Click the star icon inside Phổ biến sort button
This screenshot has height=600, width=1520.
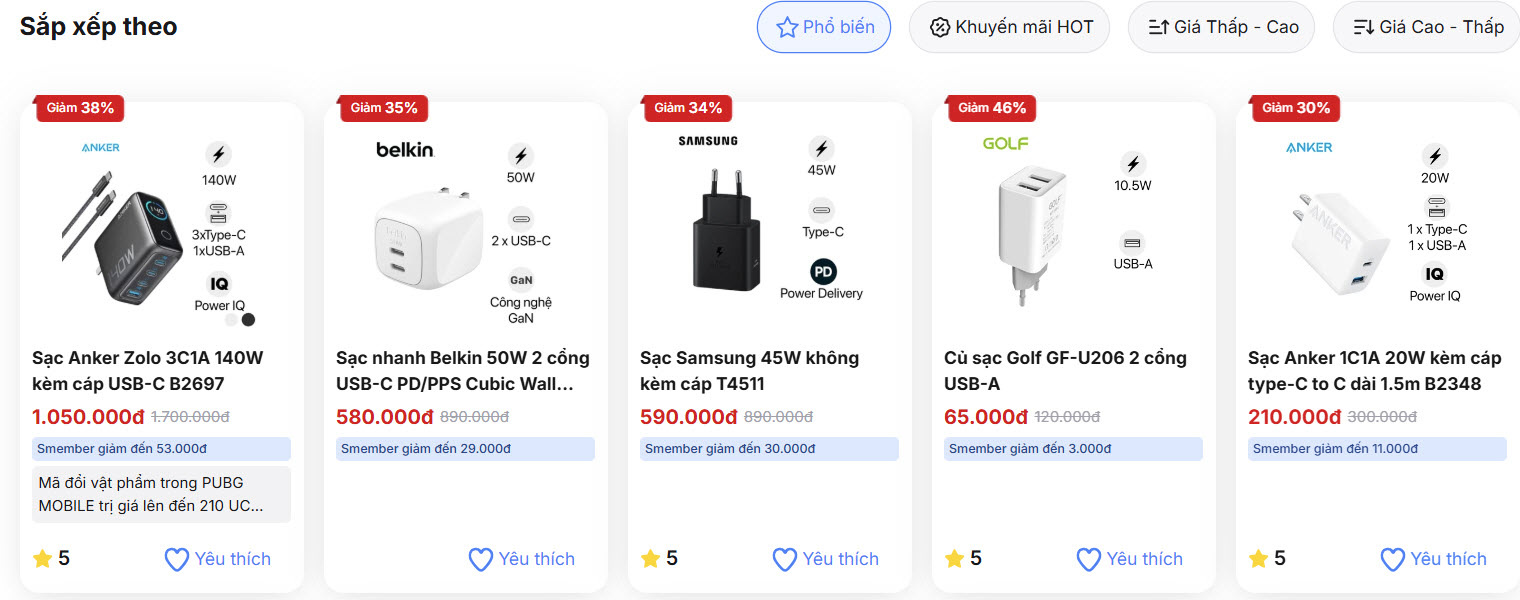coord(786,27)
